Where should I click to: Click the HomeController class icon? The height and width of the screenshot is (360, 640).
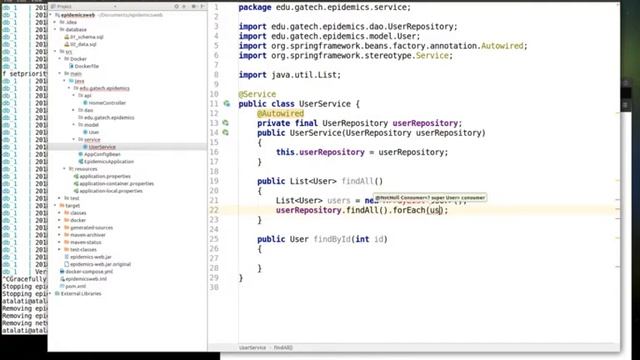85,103
